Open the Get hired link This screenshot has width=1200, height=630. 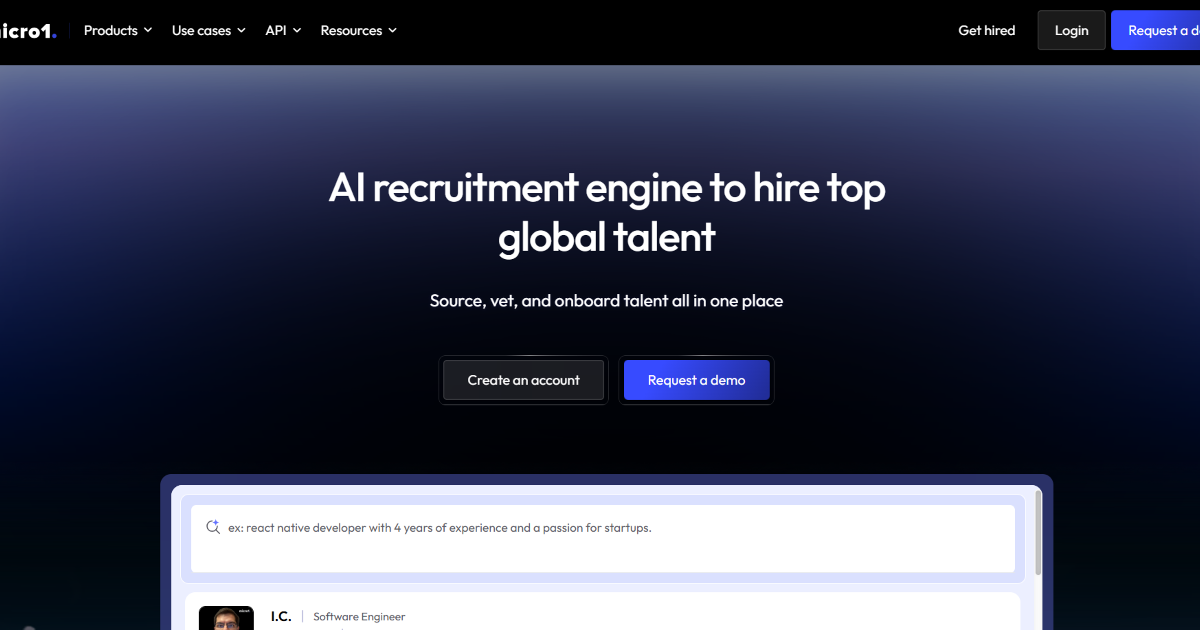coord(986,31)
